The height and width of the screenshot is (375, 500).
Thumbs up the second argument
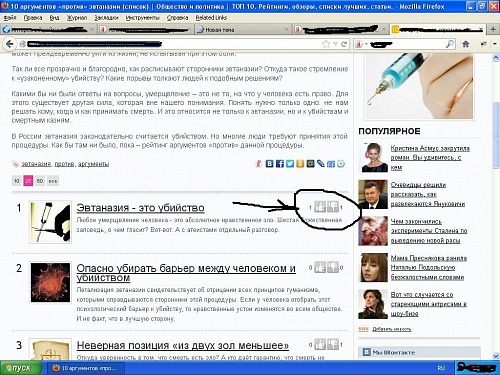point(320,267)
